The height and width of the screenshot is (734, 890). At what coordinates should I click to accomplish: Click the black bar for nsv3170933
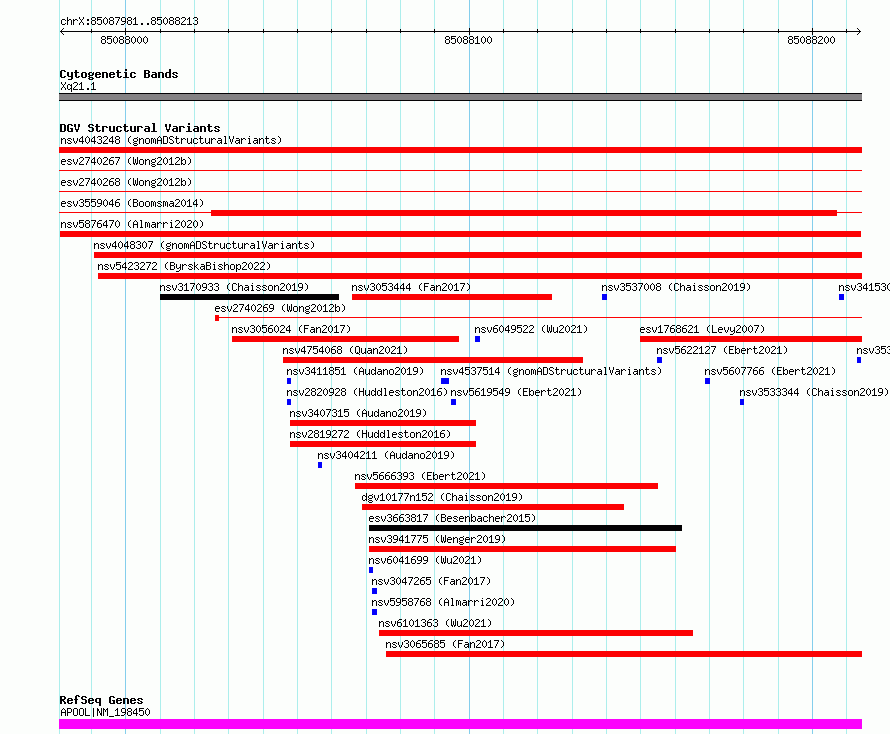[249, 297]
